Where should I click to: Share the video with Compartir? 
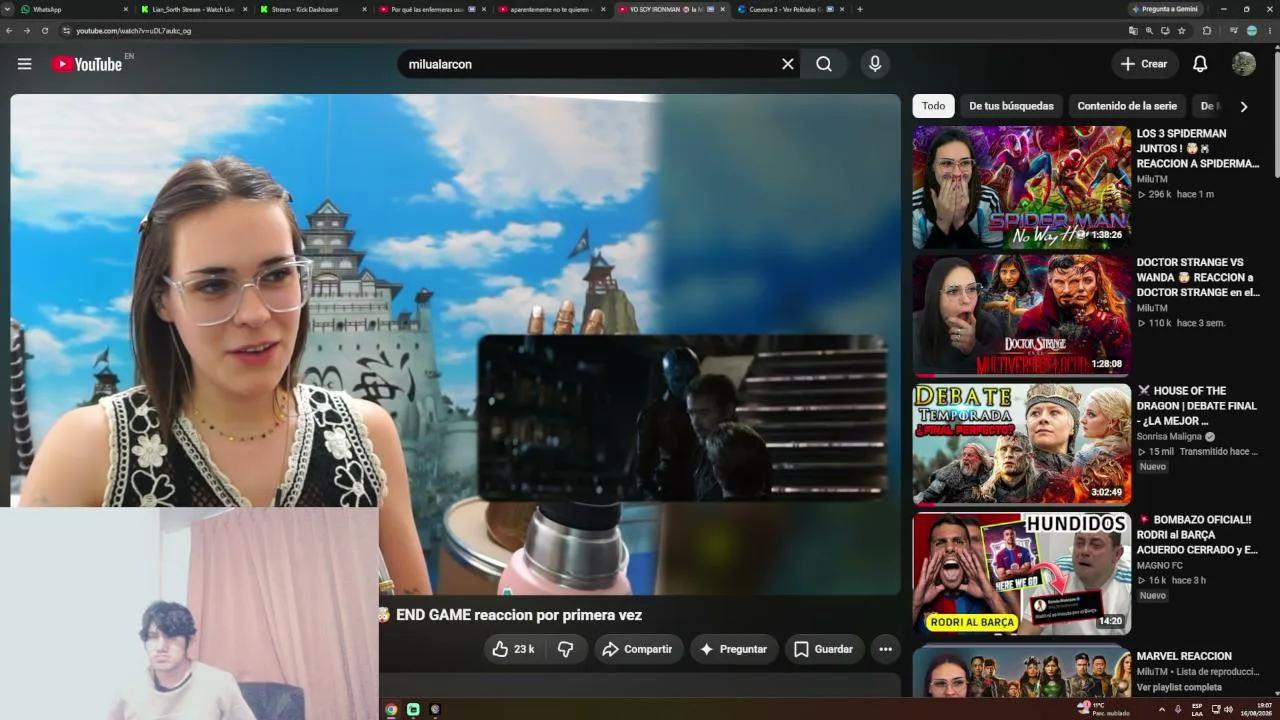[x=637, y=649]
